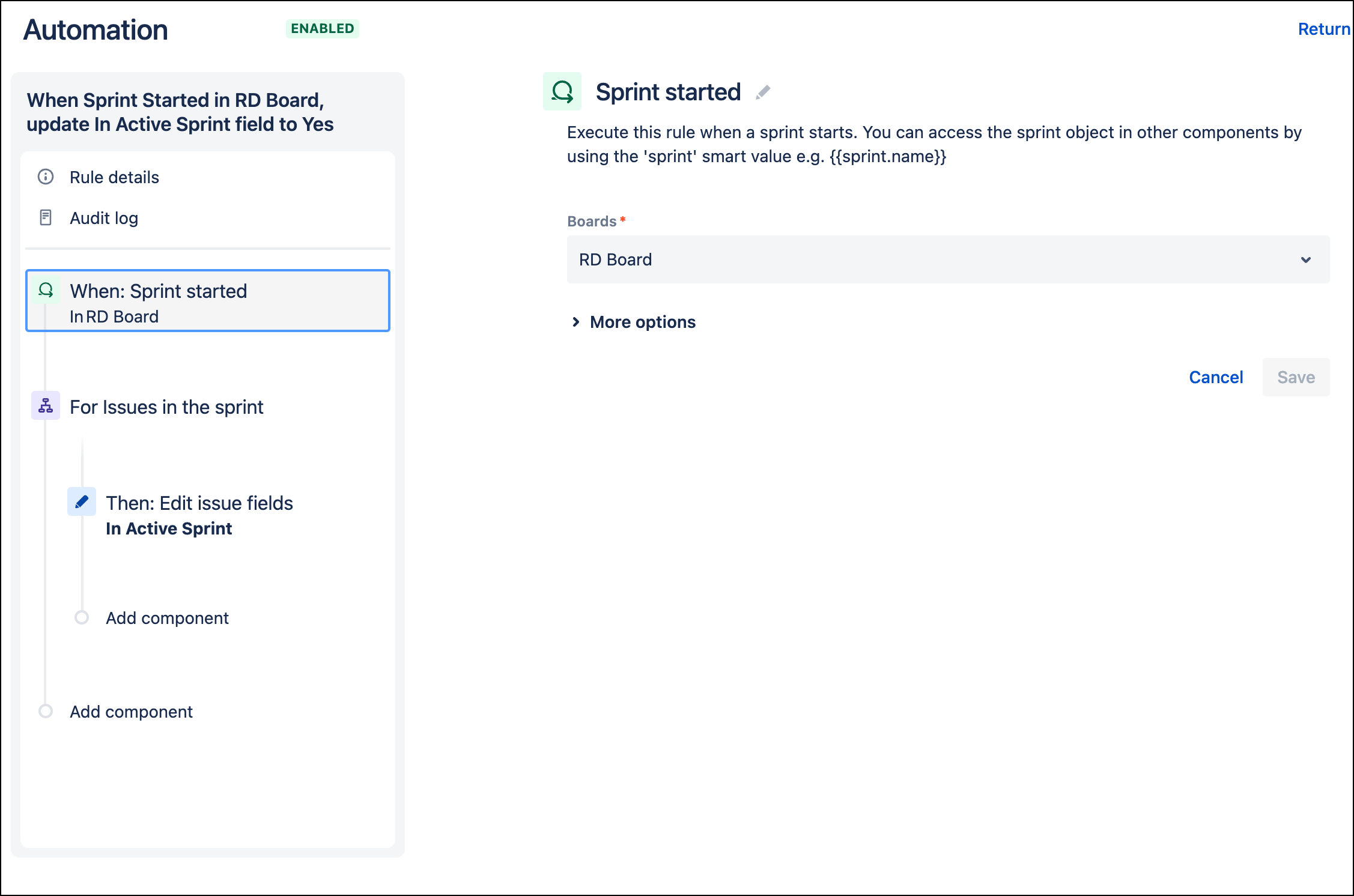The height and width of the screenshot is (896, 1354).
Task: Click the nested Add component circle
Action: pos(82,617)
